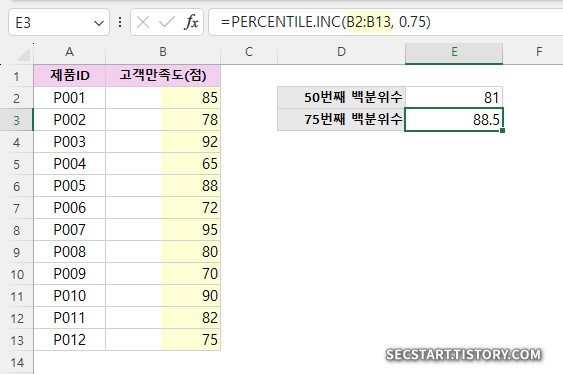Select cell containing P012
Screen dimensions: 563x374
pyautogui.click(x=70, y=340)
